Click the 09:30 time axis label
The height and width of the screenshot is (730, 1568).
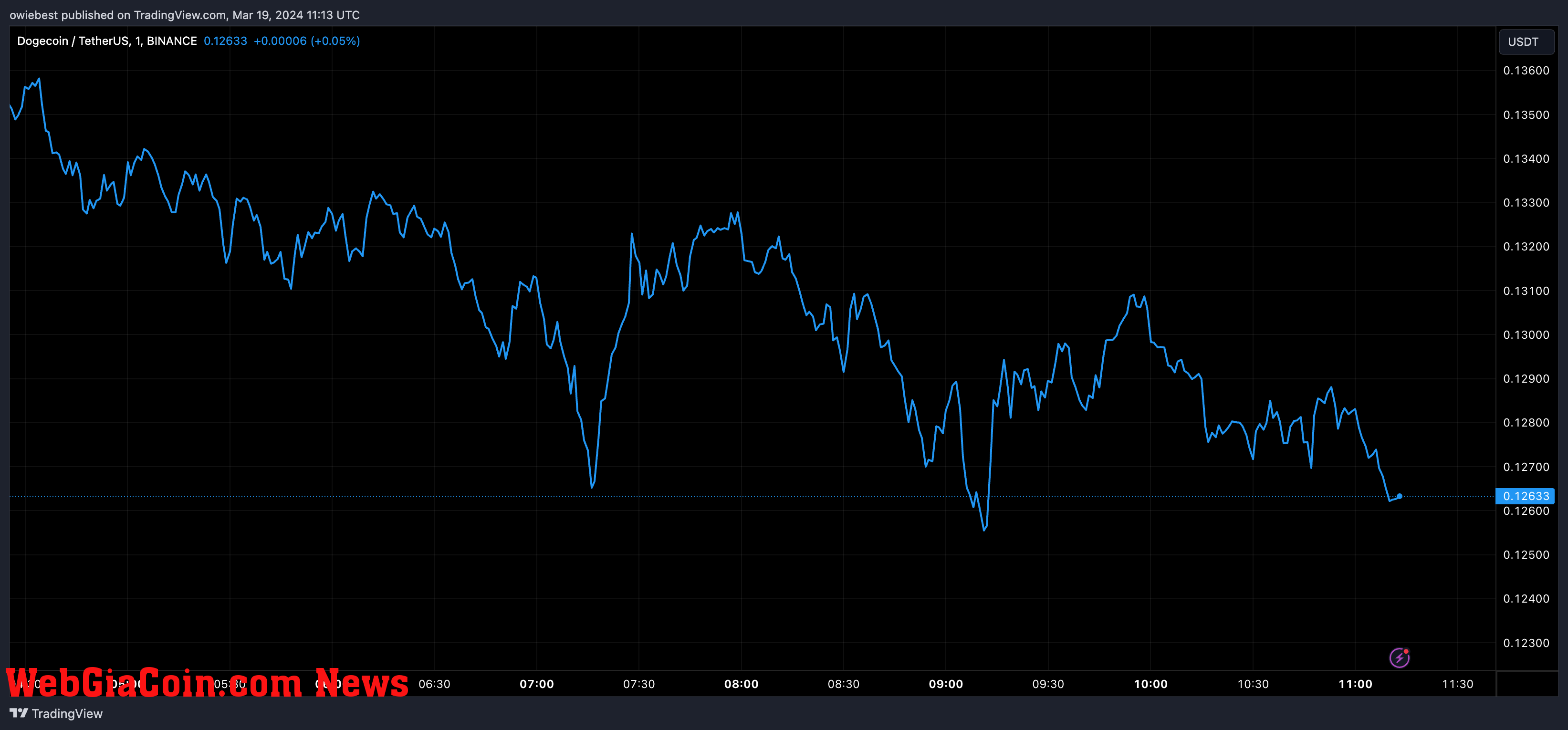(1047, 684)
